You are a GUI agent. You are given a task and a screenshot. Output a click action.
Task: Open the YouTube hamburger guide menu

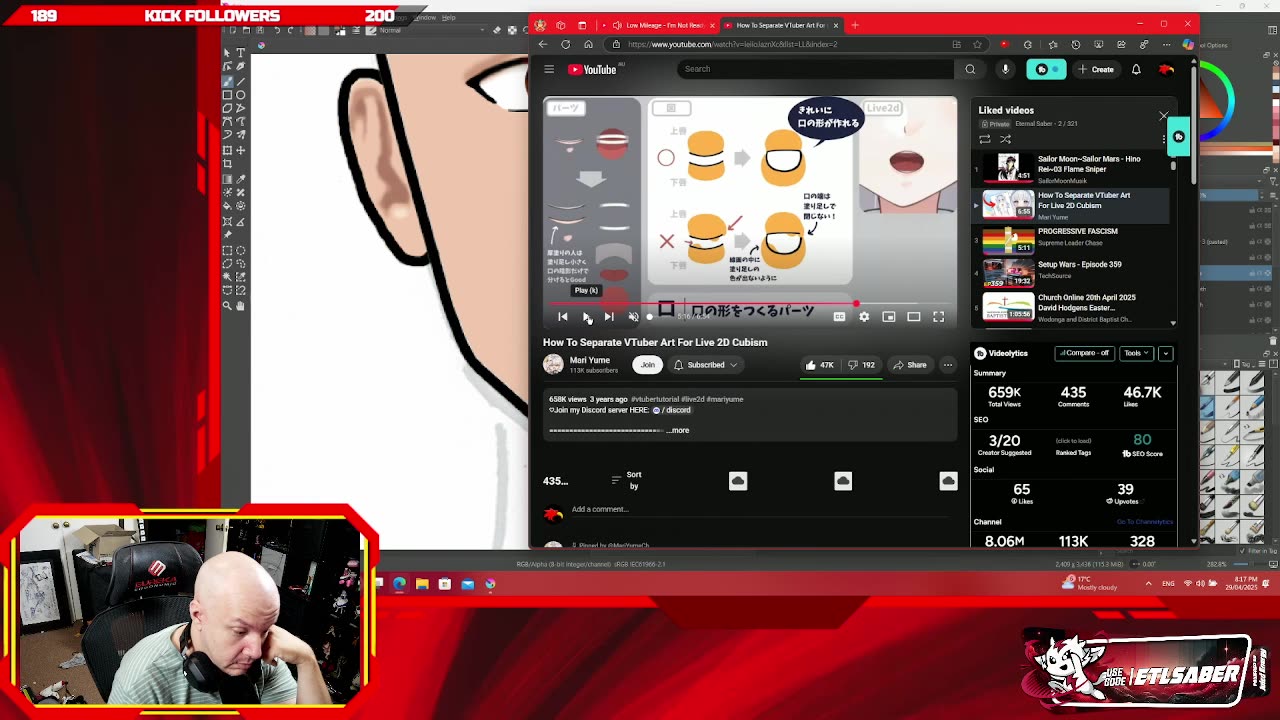549,69
